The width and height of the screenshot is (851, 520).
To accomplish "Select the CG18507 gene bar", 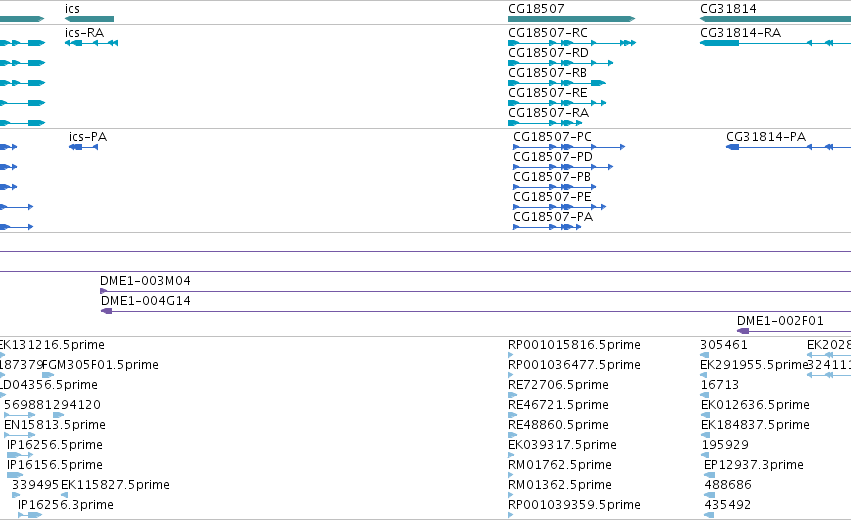I will 571,19.
